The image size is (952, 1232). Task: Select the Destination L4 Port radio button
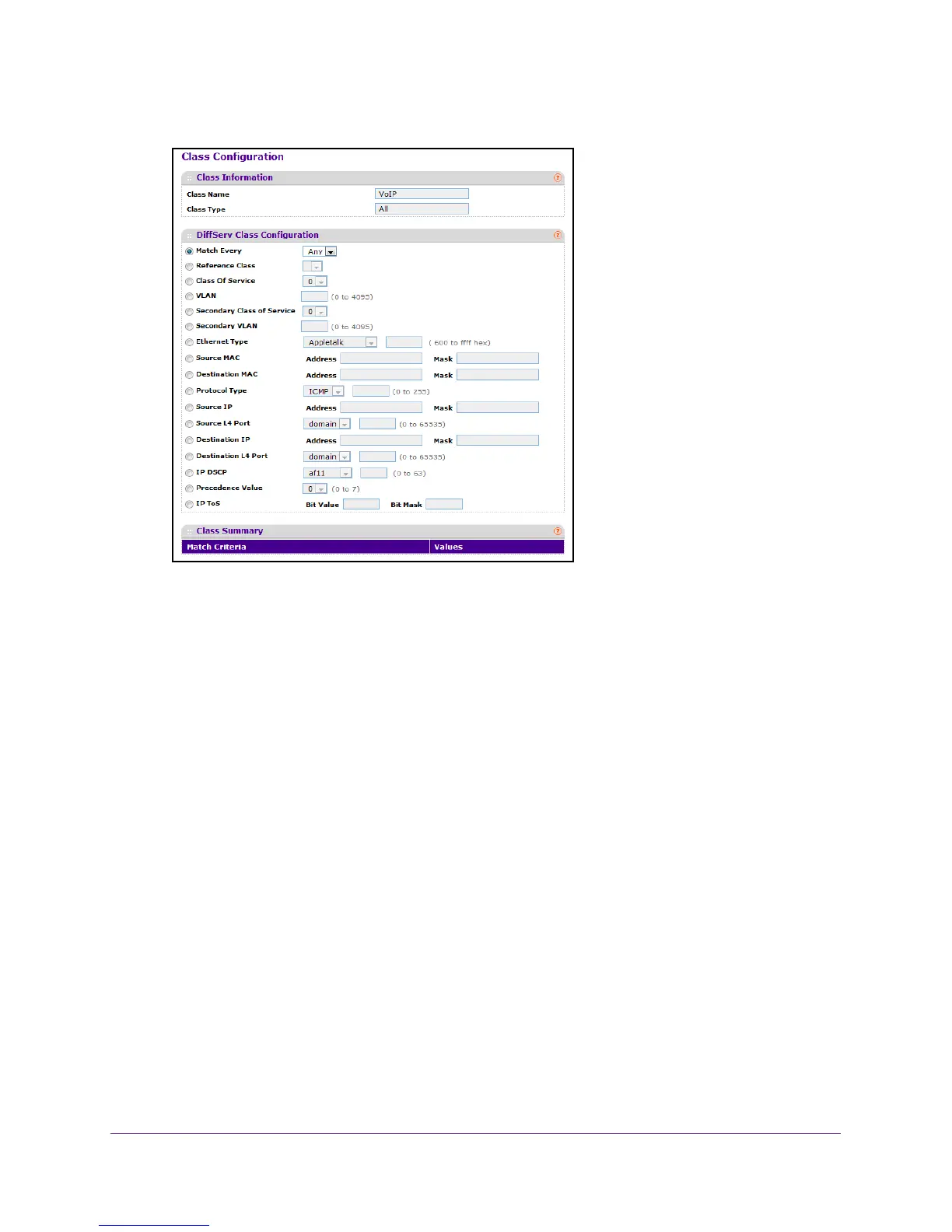click(x=189, y=457)
